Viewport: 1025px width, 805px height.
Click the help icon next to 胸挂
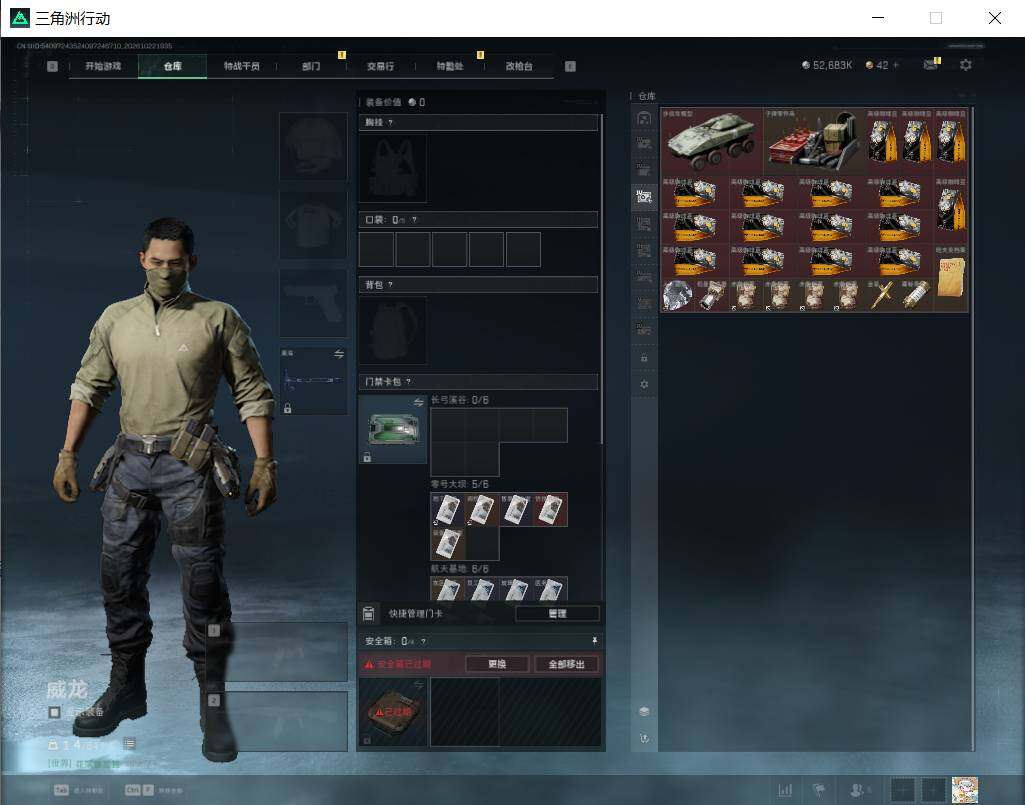pos(390,122)
